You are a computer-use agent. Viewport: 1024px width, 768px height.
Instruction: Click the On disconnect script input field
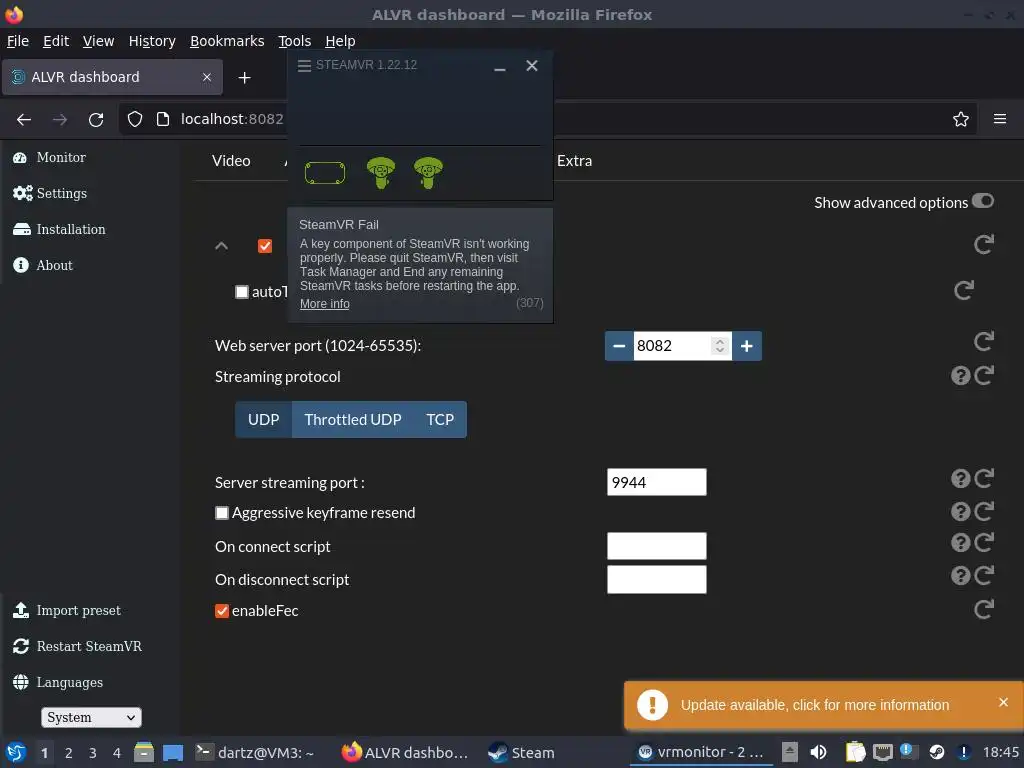pyautogui.click(x=656, y=580)
